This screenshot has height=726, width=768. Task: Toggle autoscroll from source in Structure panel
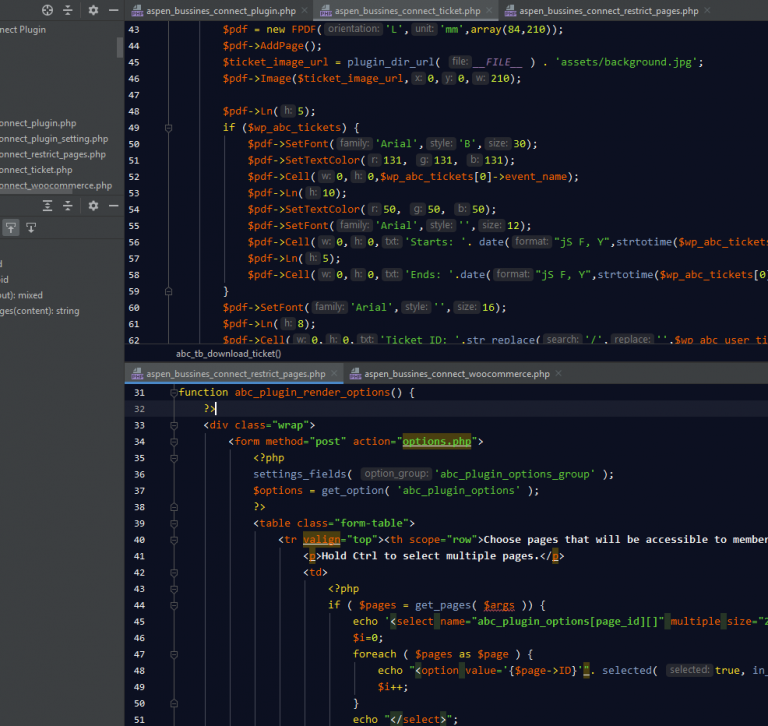point(31,228)
